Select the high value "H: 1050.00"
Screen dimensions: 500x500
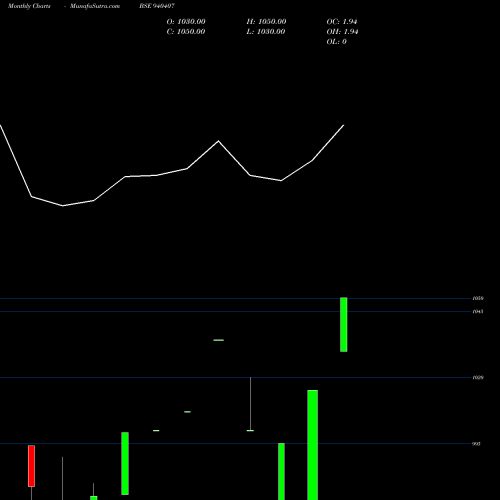pyautogui.click(x=266, y=22)
